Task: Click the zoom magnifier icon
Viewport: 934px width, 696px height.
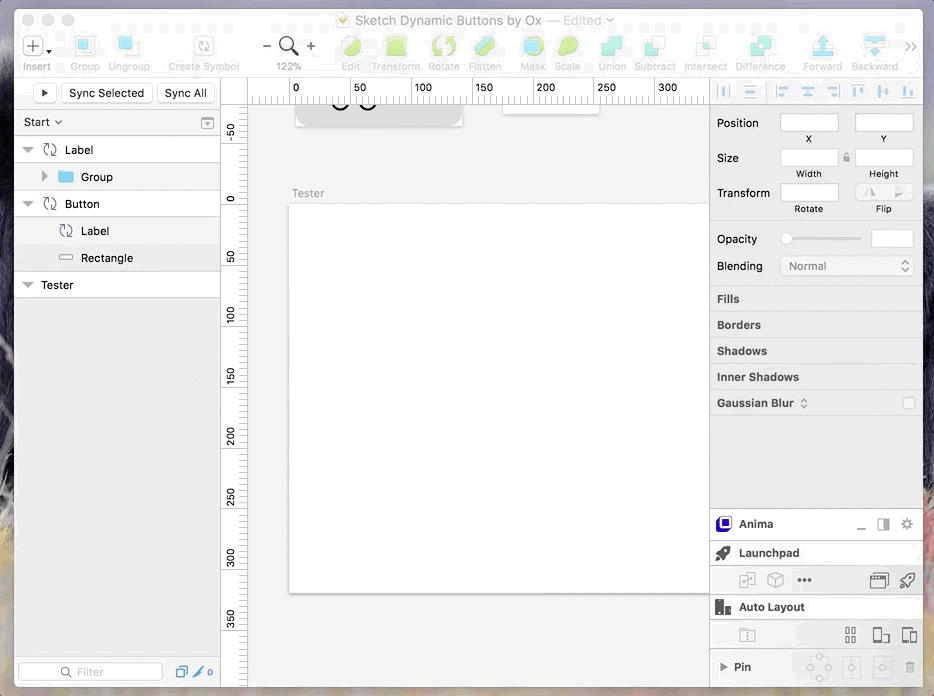Action: click(x=288, y=46)
